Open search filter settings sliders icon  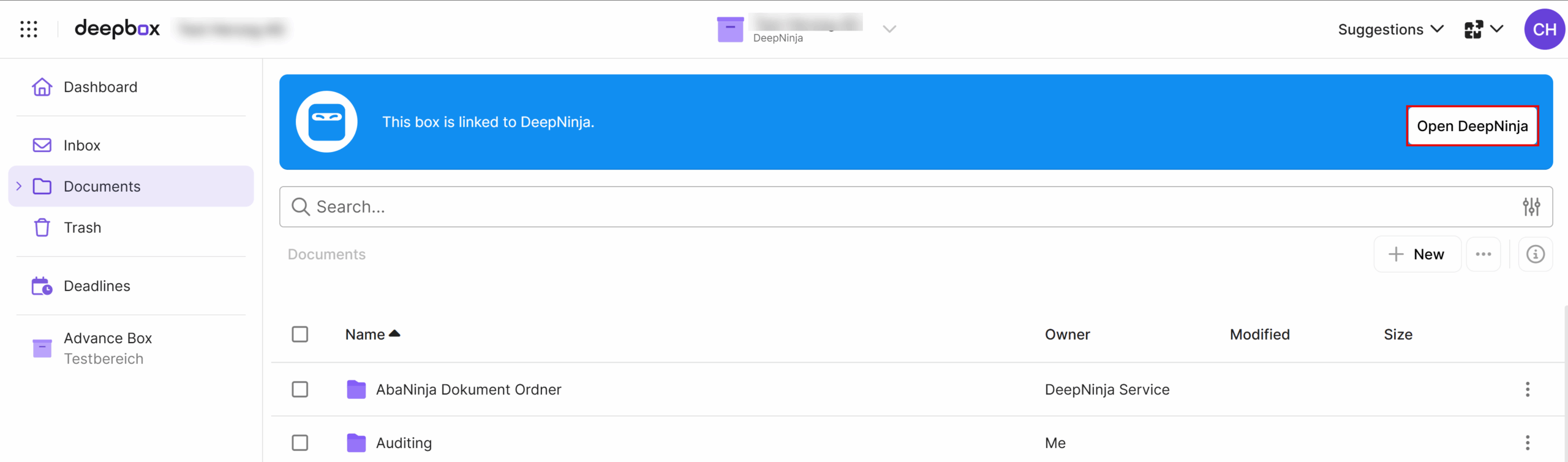pyautogui.click(x=1531, y=207)
